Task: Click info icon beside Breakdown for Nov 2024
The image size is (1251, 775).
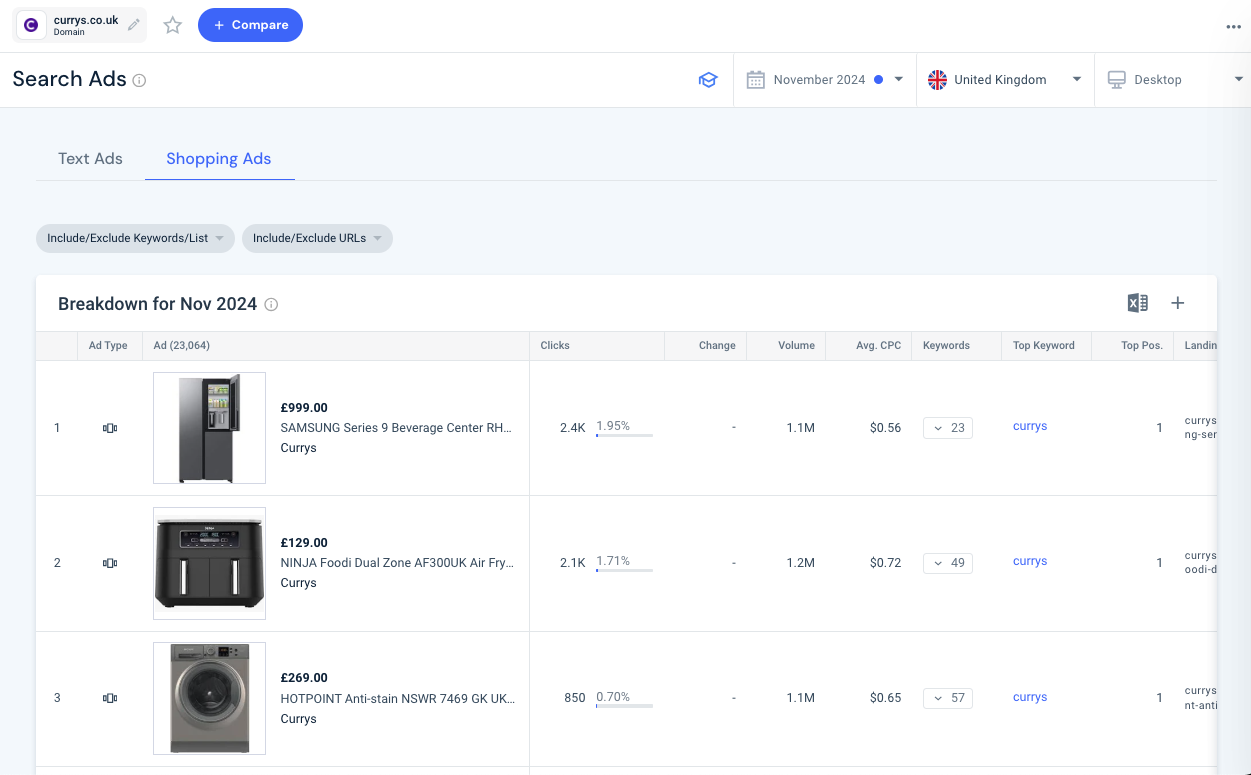Action: click(x=271, y=304)
